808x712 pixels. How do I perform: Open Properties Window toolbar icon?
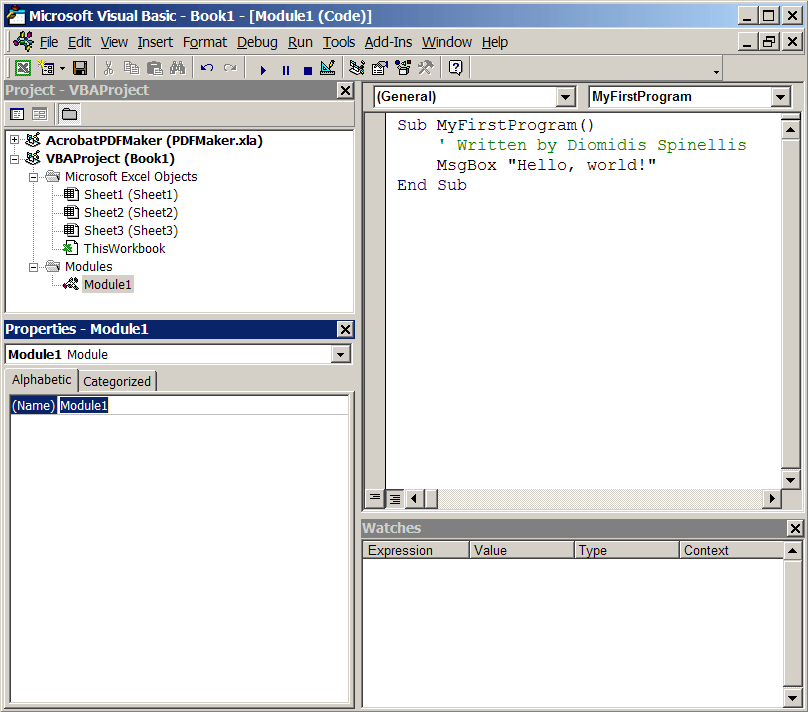380,68
